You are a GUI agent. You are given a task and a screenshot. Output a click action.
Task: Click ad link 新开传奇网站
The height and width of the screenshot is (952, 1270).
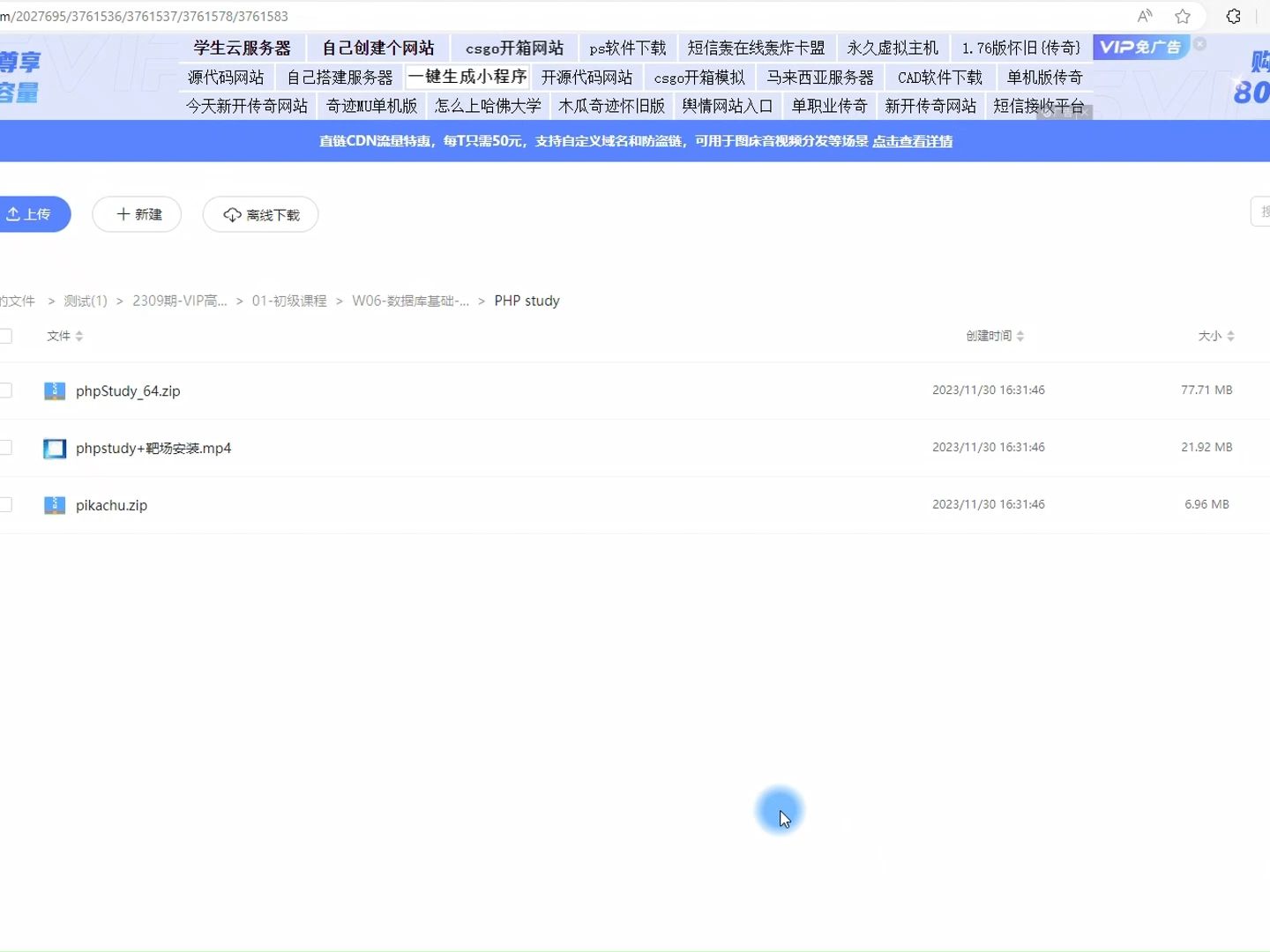(x=930, y=106)
